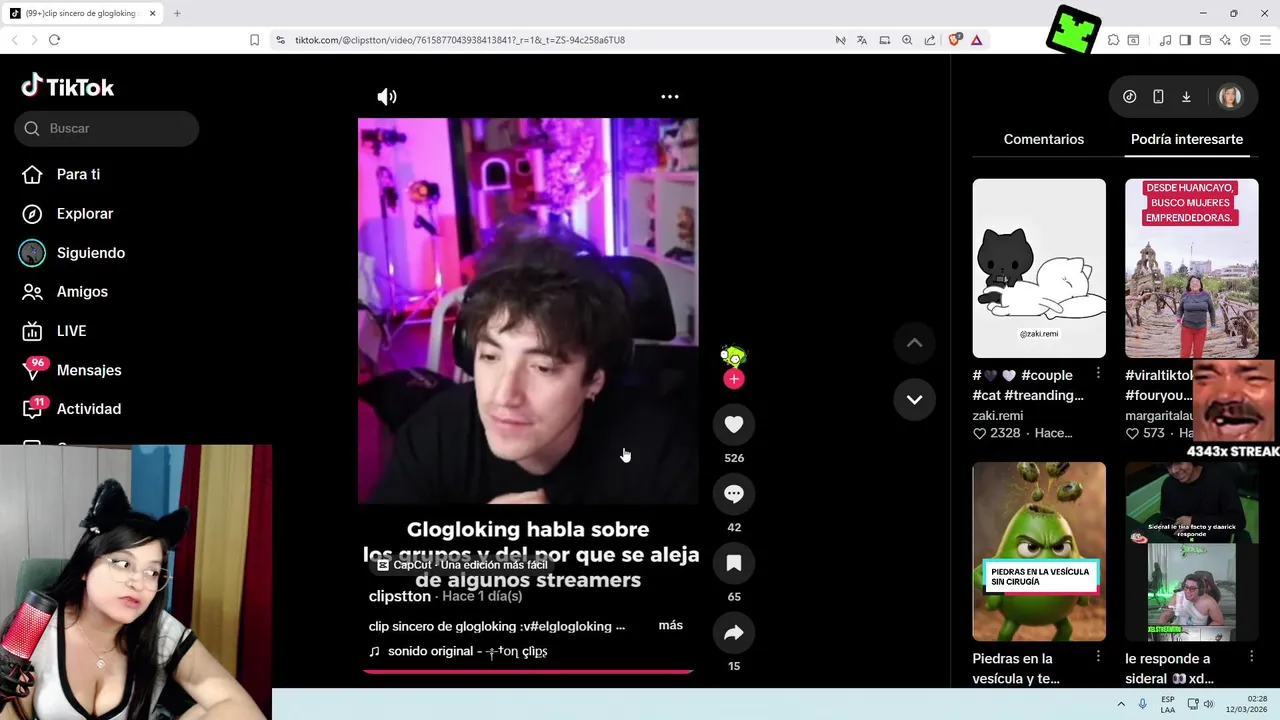
Task: Reload the page with the browser refresh button
Action: coord(54,40)
